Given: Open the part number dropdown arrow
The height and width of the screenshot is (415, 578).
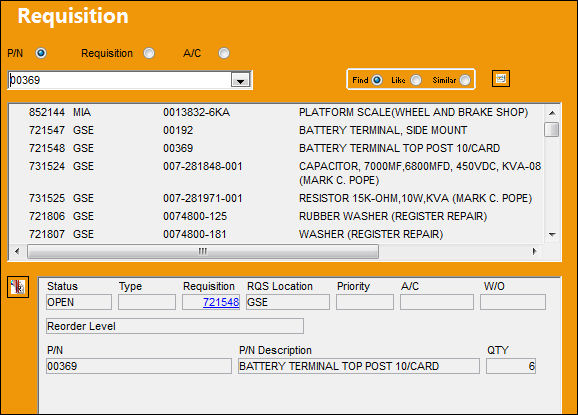Looking at the screenshot, I should click(x=240, y=80).
